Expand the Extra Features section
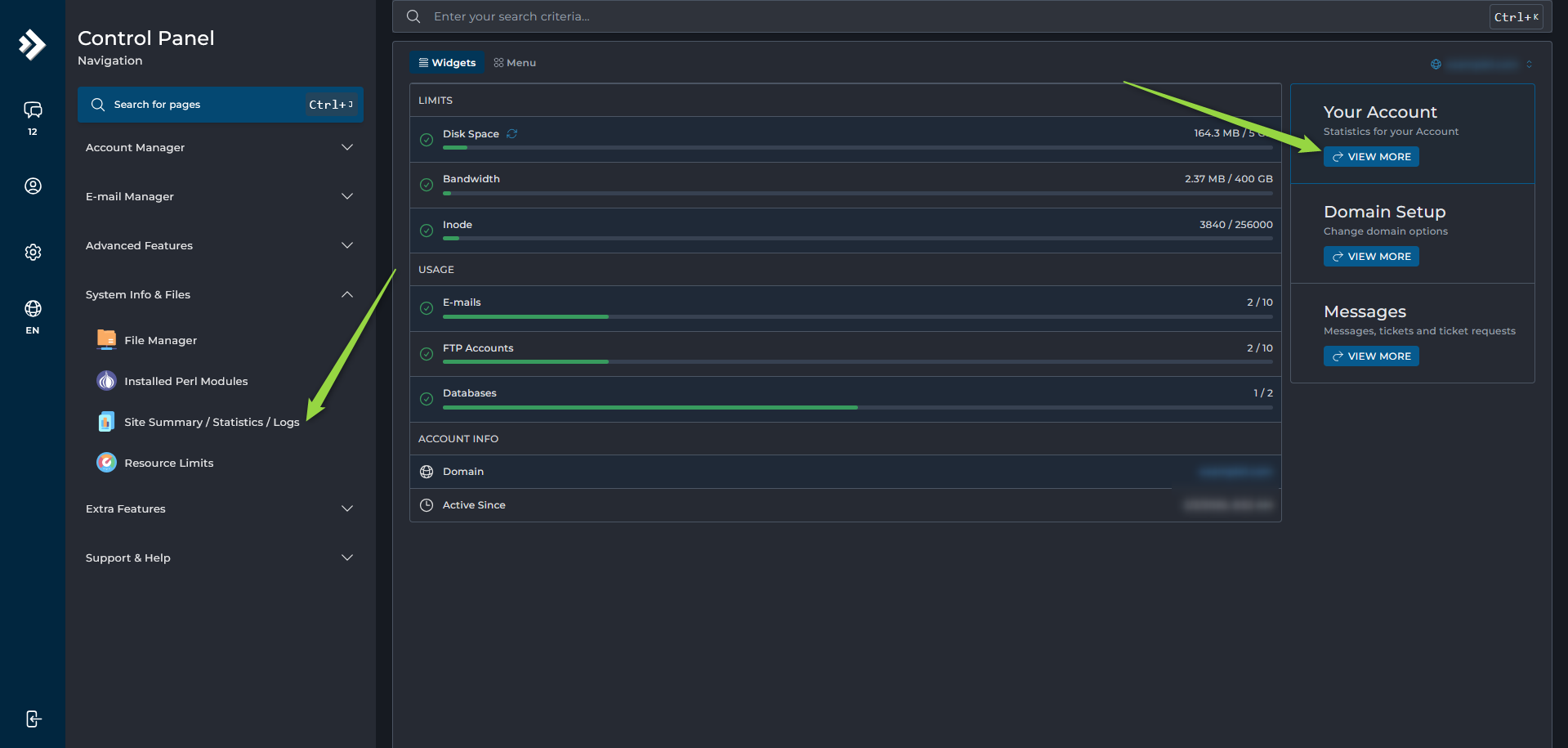 tap(221, 508)
